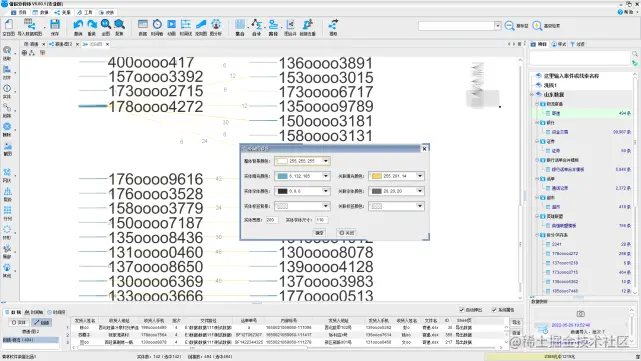Collapse the tree folder above the 494 count row
Image resolution: width=641 pixels, height=361 pixels.
[537, 104]
